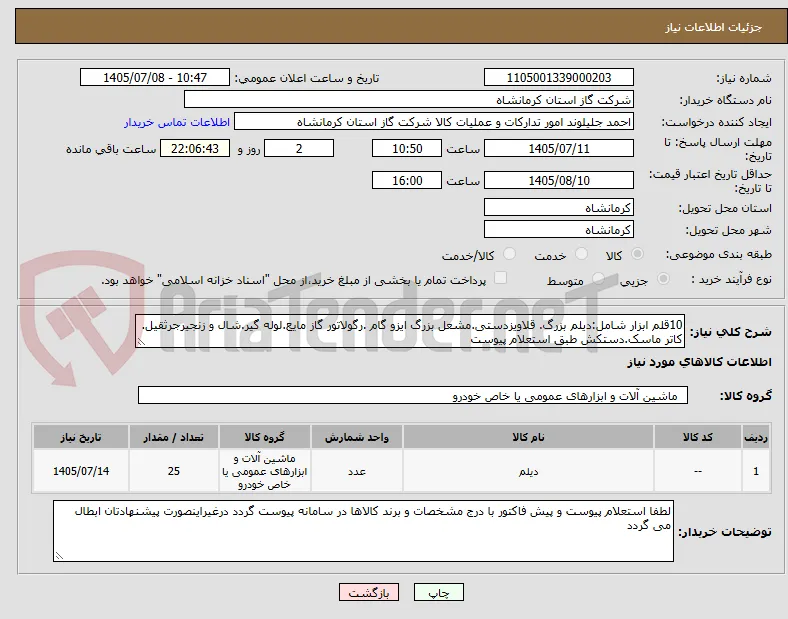Click the نام کالا column header

coord(528,437)
